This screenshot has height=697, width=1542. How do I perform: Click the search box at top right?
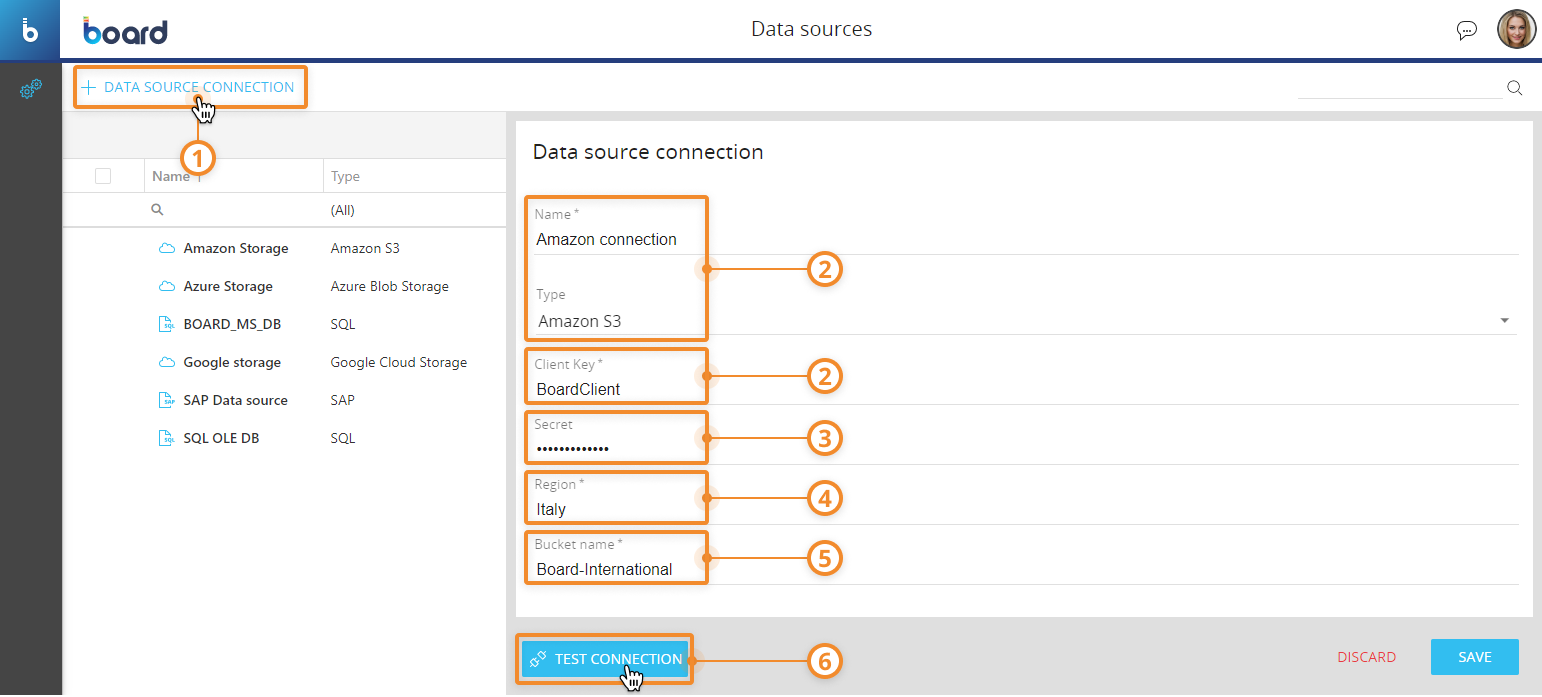(1400, 88)
